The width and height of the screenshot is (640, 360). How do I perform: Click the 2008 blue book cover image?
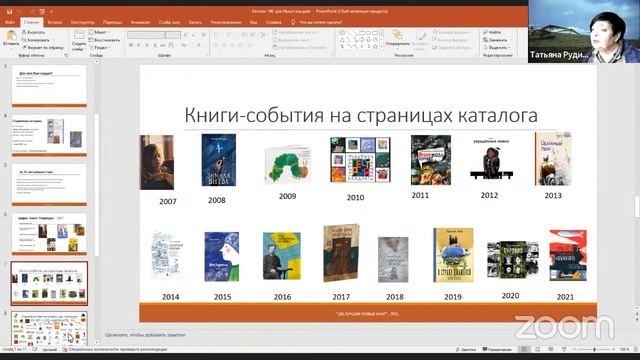click(219, 160)
